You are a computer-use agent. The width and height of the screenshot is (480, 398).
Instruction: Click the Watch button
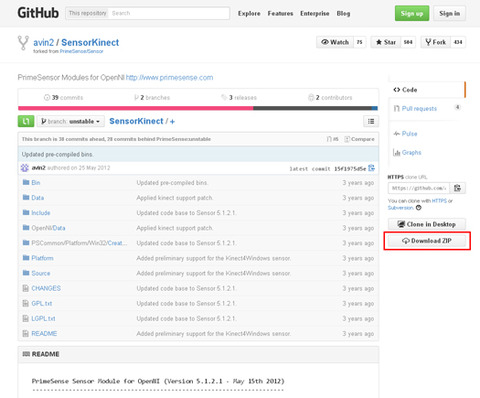coord(335,42)
